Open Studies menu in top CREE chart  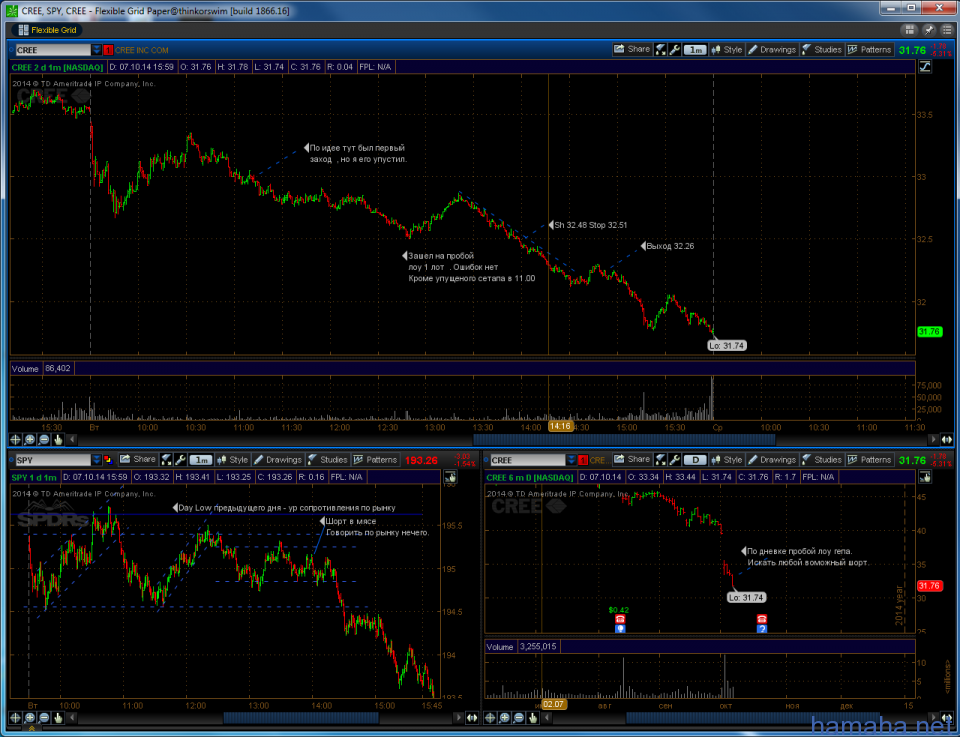822,50
